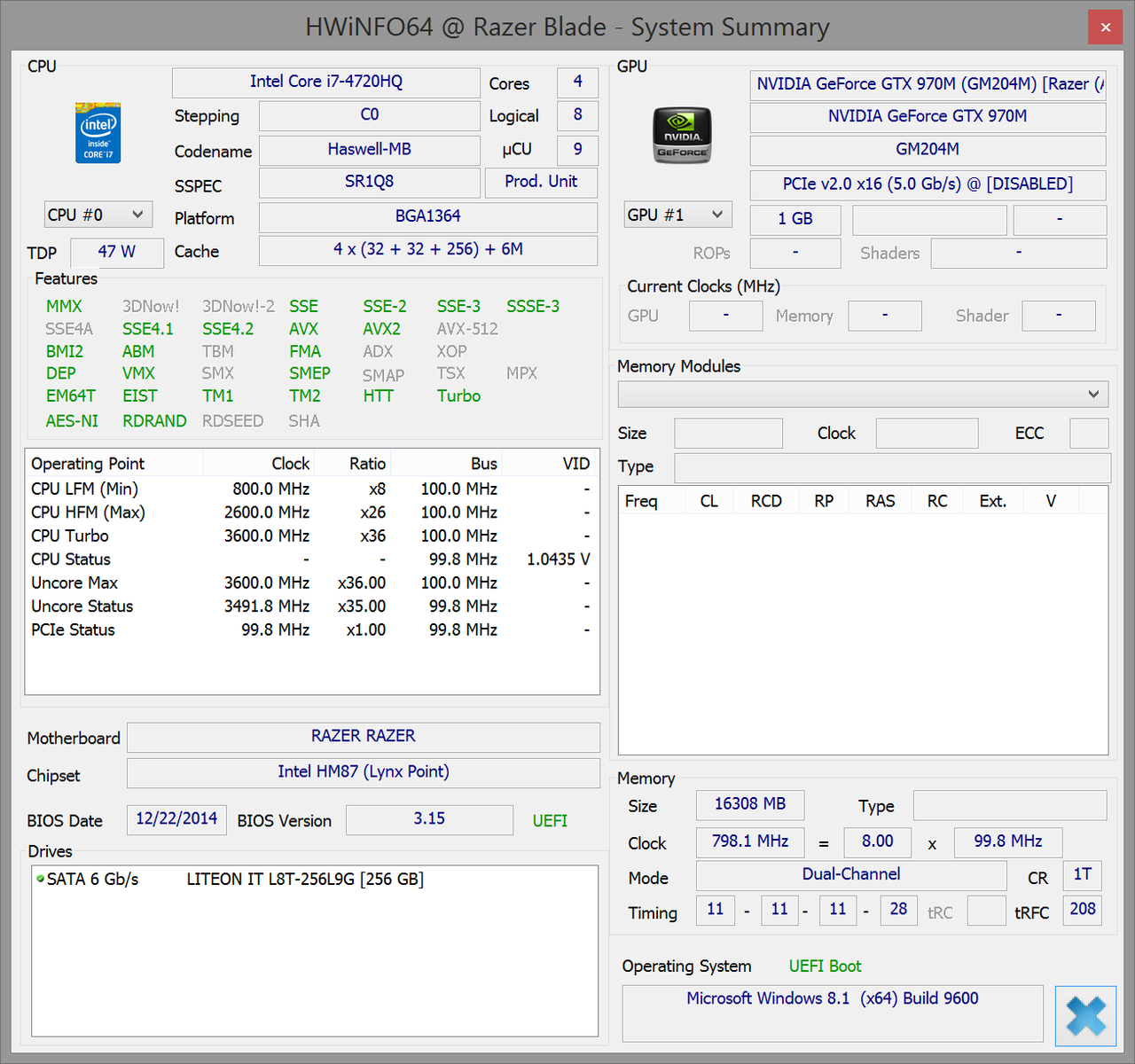Open the CPU #0 selector dropdown

(98, 215)
